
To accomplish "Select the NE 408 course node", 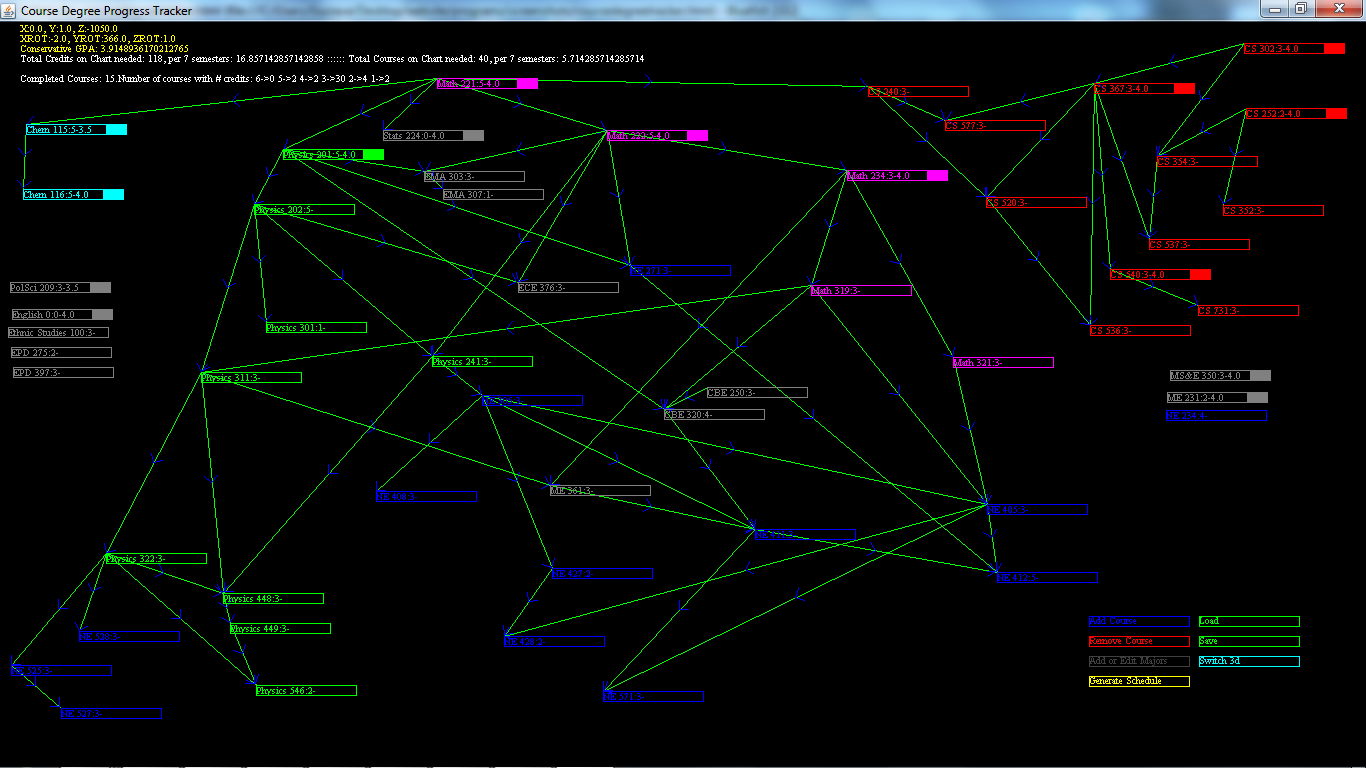I will coord(426,497).
